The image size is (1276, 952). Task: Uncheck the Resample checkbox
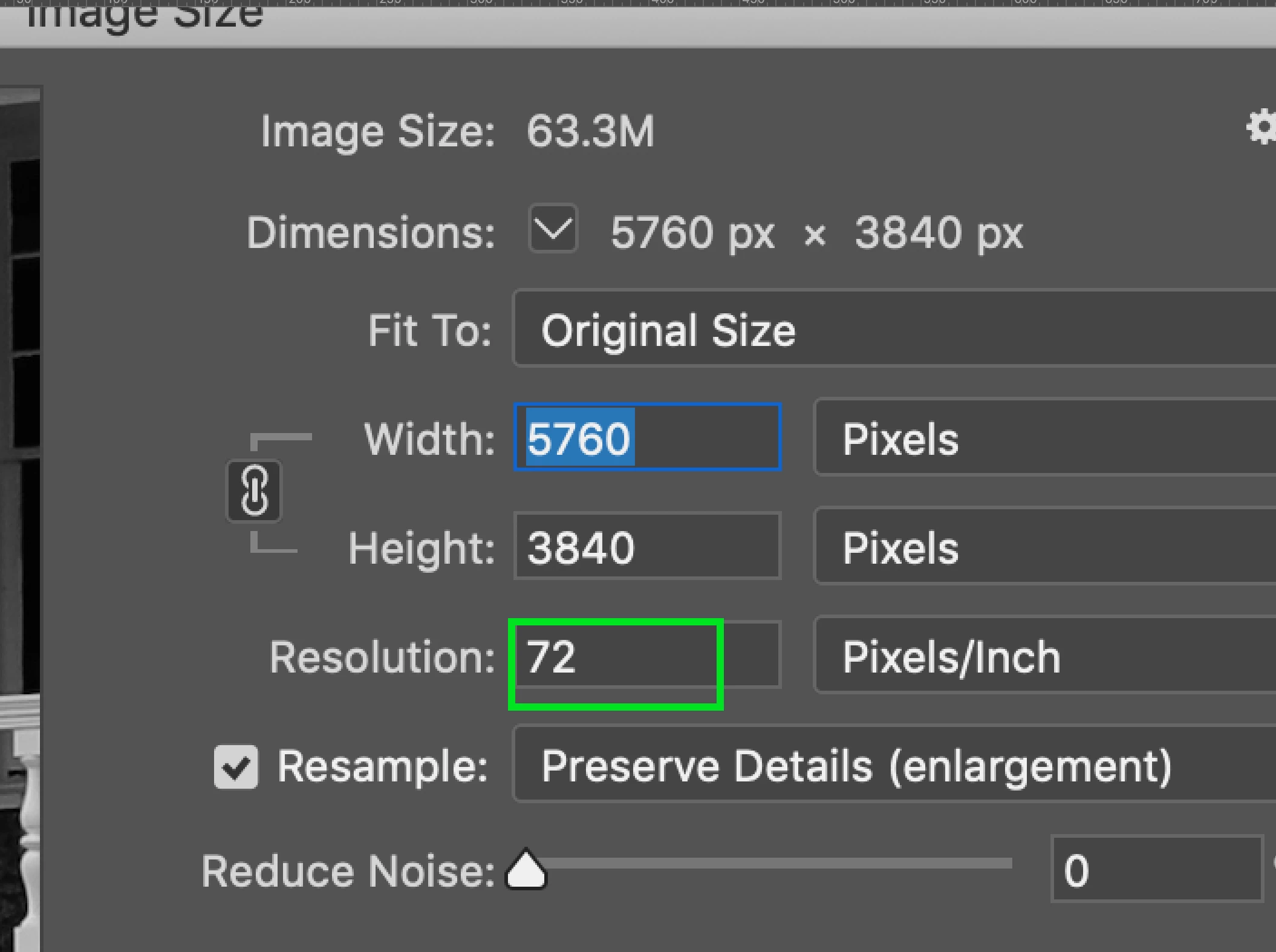point(236,767)
